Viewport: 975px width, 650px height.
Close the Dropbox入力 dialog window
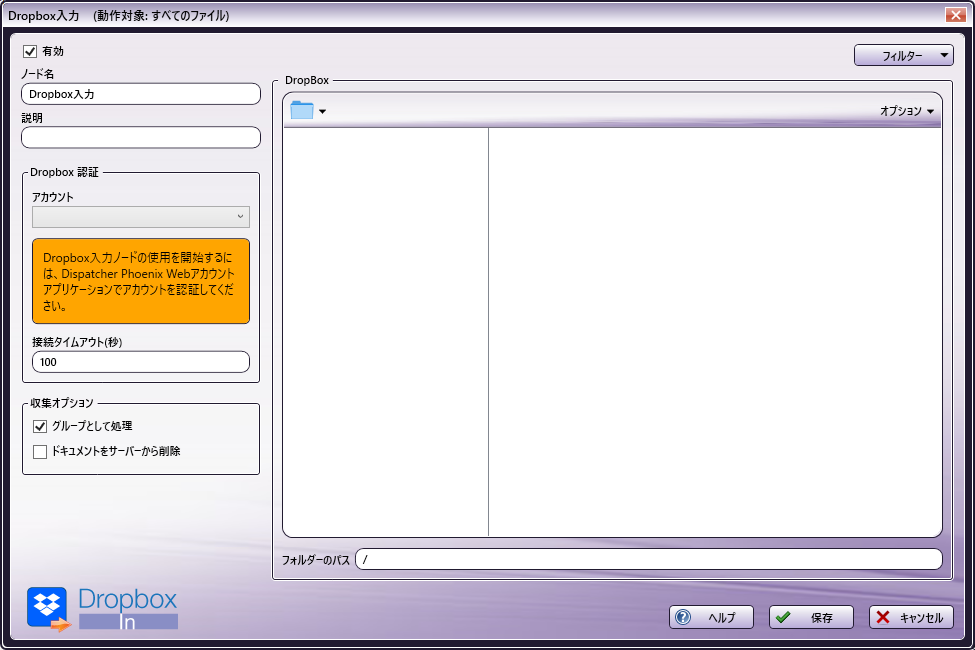pyautogui.click(x=953, y=15)
